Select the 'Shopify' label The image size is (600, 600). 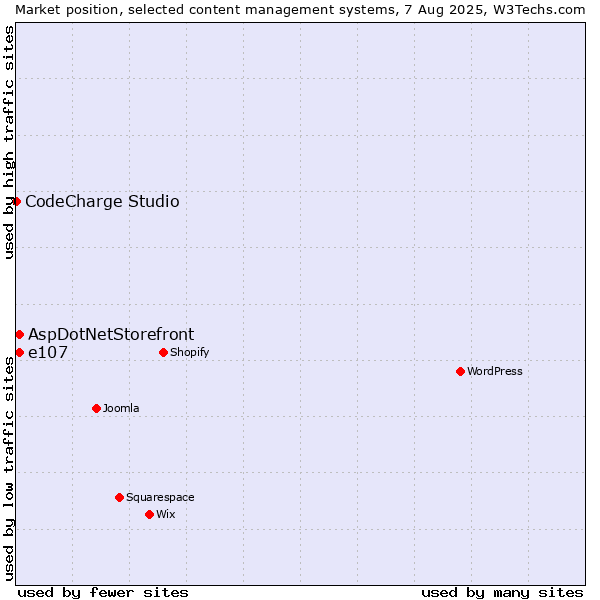pos(189,352)
